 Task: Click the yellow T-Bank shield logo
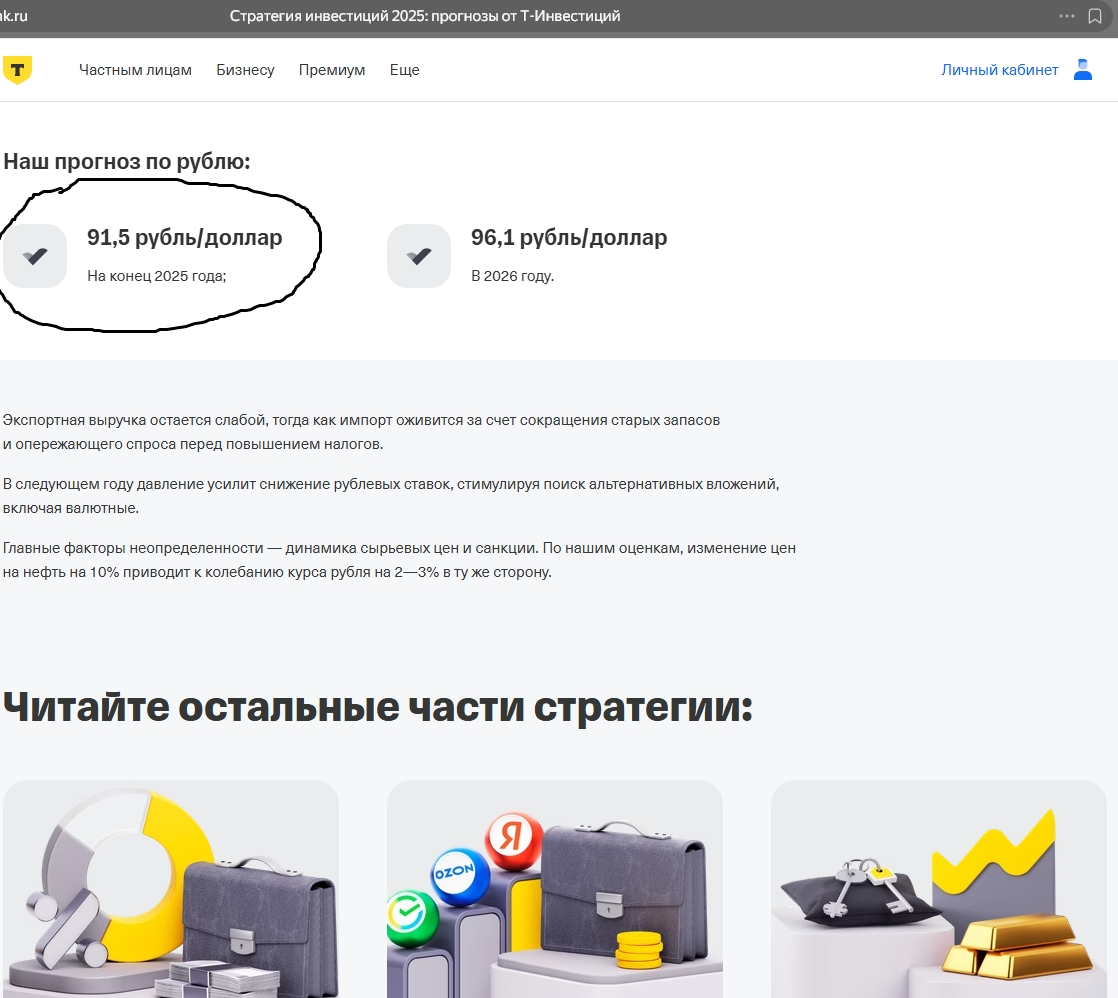click(17, 70)
